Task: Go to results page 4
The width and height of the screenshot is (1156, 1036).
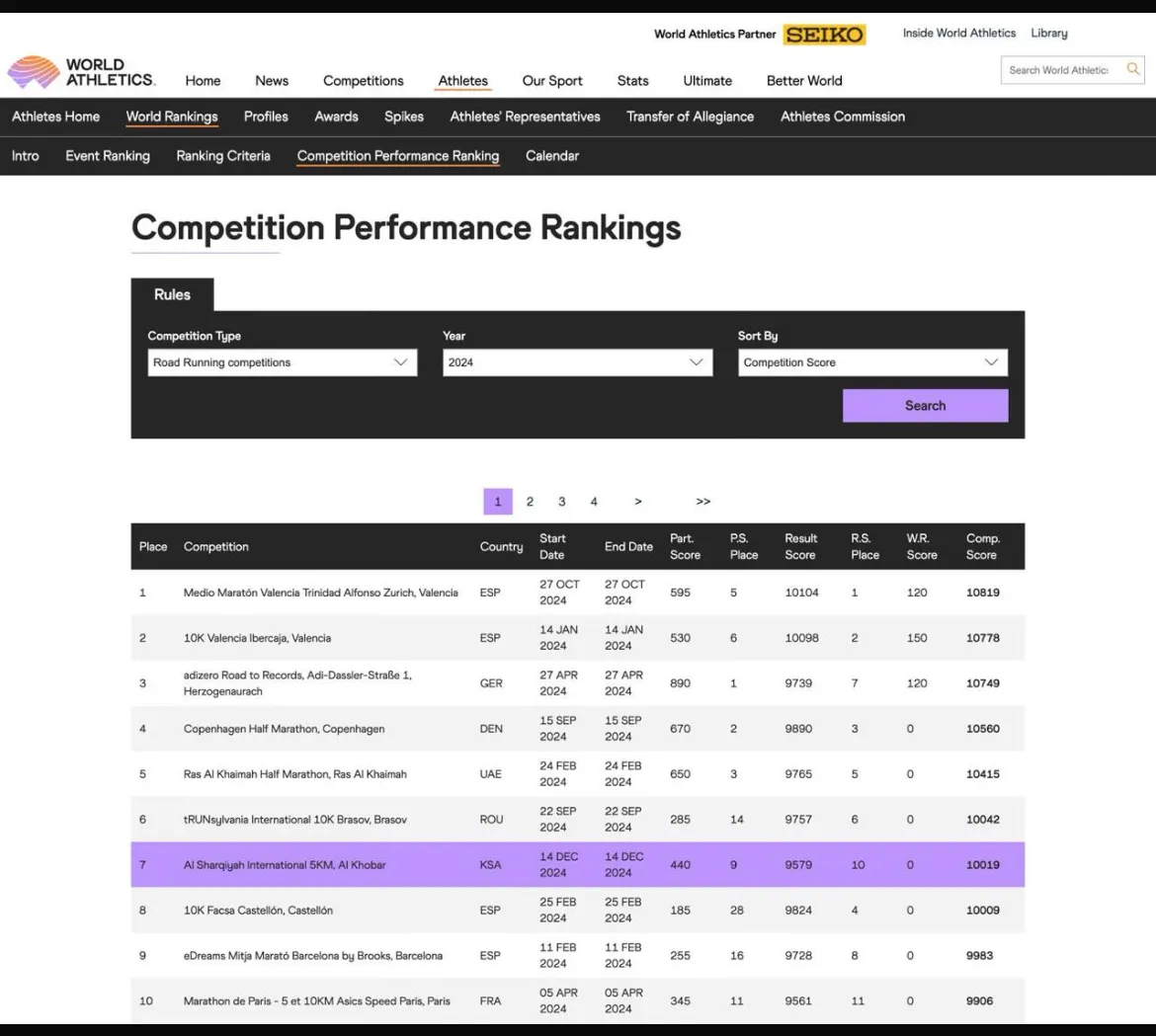Action: click(594, 502)
